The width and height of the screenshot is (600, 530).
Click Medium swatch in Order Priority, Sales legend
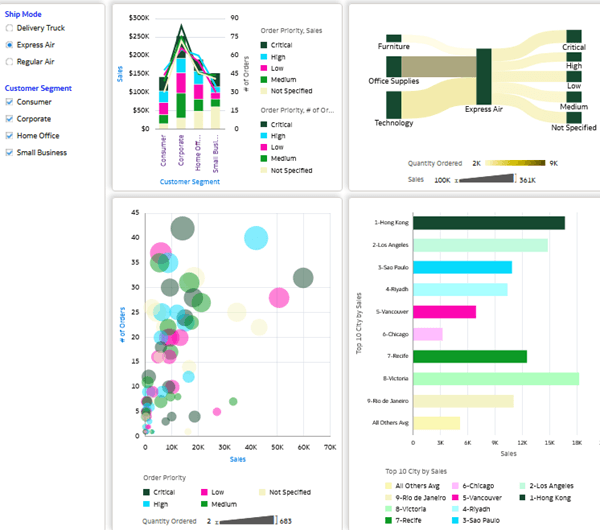coord(264,80)
